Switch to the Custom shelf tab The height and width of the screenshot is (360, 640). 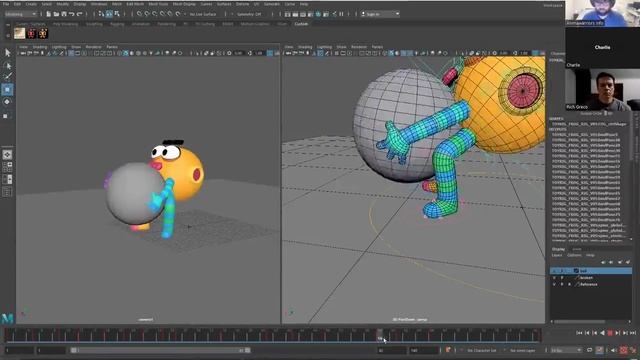pos(301,24)
